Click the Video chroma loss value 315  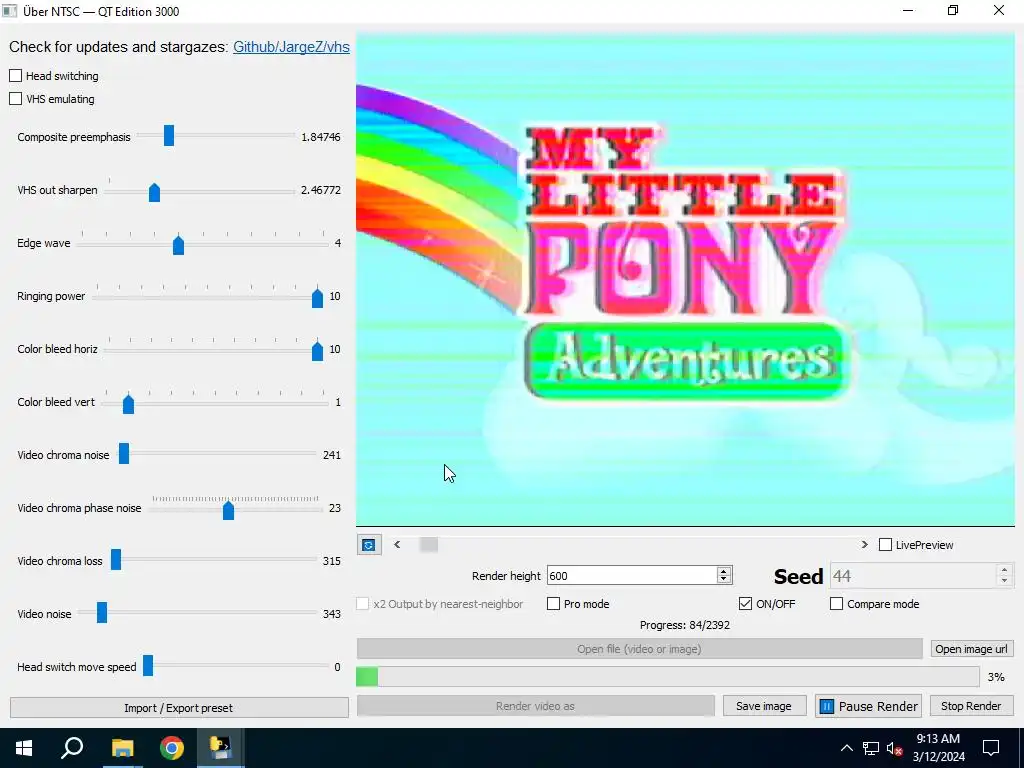[x=332, y=561]
